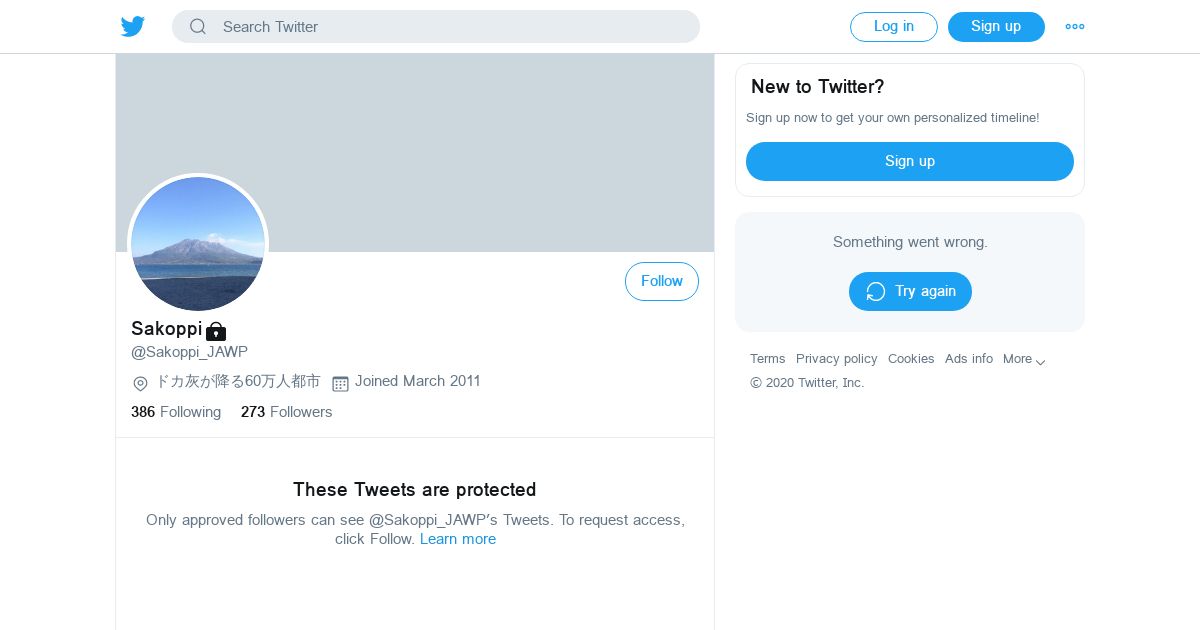This screenshot has height=630, width=1200.
Task: Open the three-dot more options menu
Action: coord(1075,27)
